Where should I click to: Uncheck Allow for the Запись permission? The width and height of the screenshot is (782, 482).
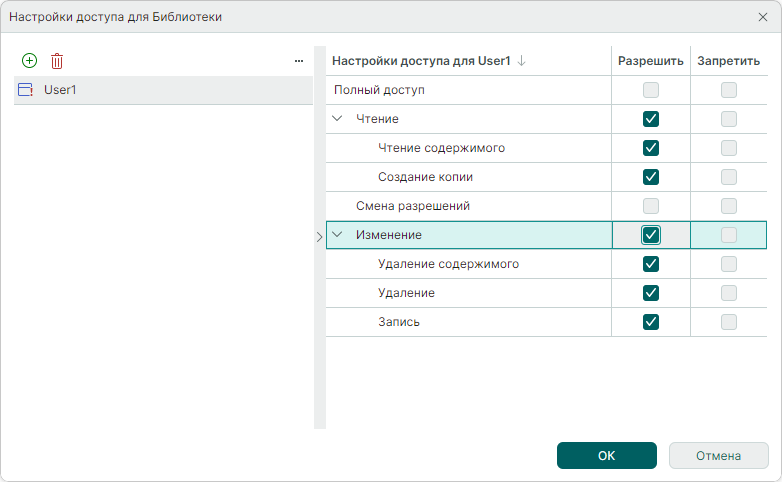tap(651, 322)
